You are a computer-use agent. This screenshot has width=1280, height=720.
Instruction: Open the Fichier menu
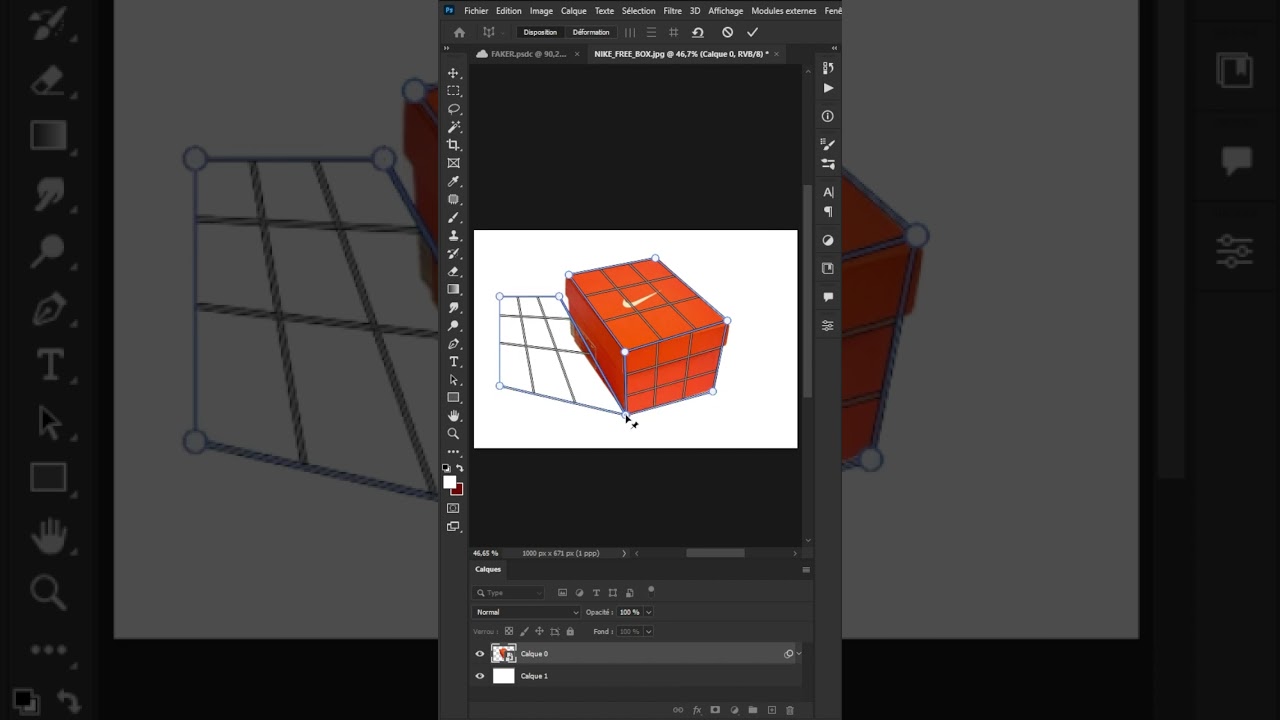(x=476, y=11)
